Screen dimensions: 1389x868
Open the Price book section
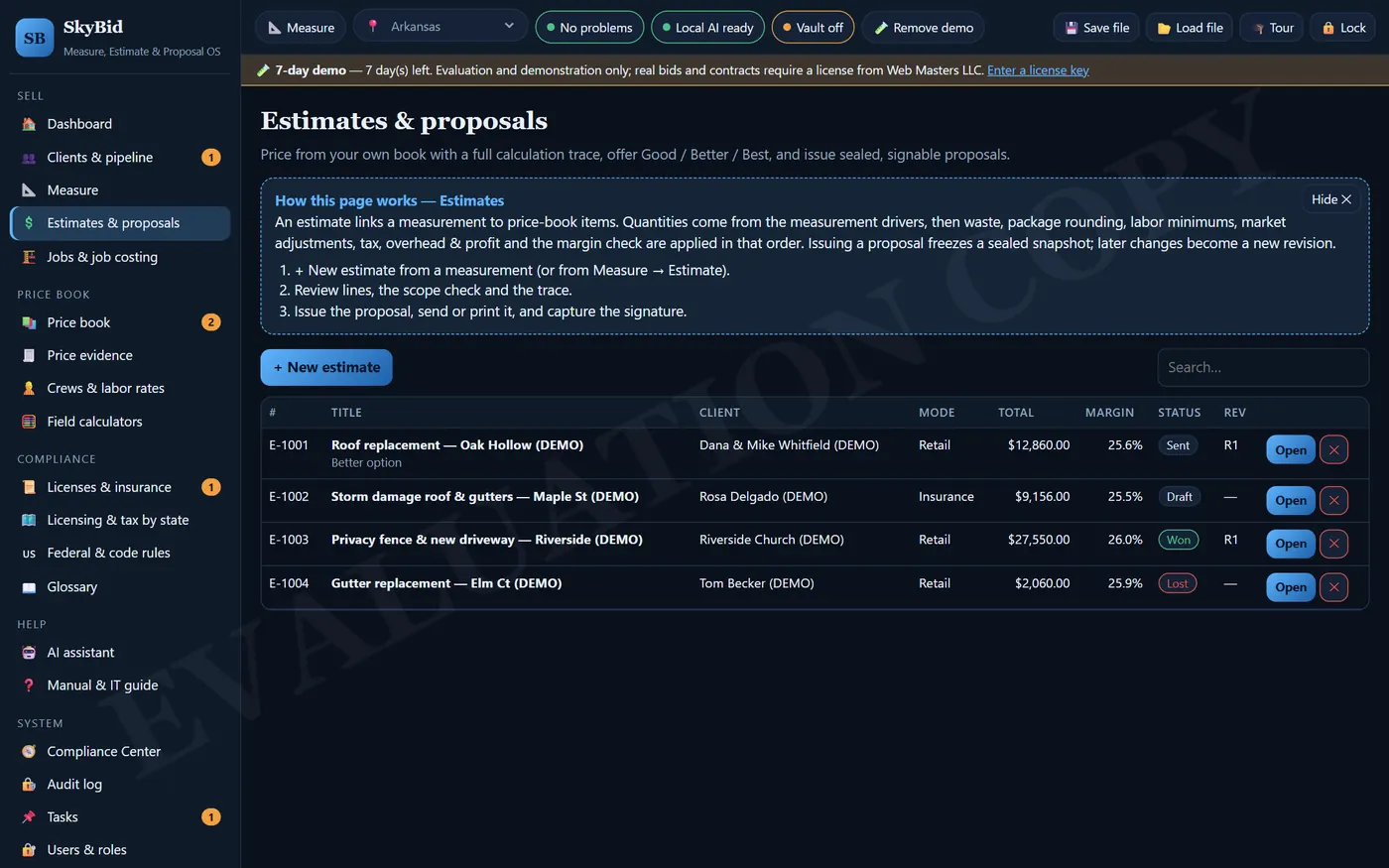point(120,322)
